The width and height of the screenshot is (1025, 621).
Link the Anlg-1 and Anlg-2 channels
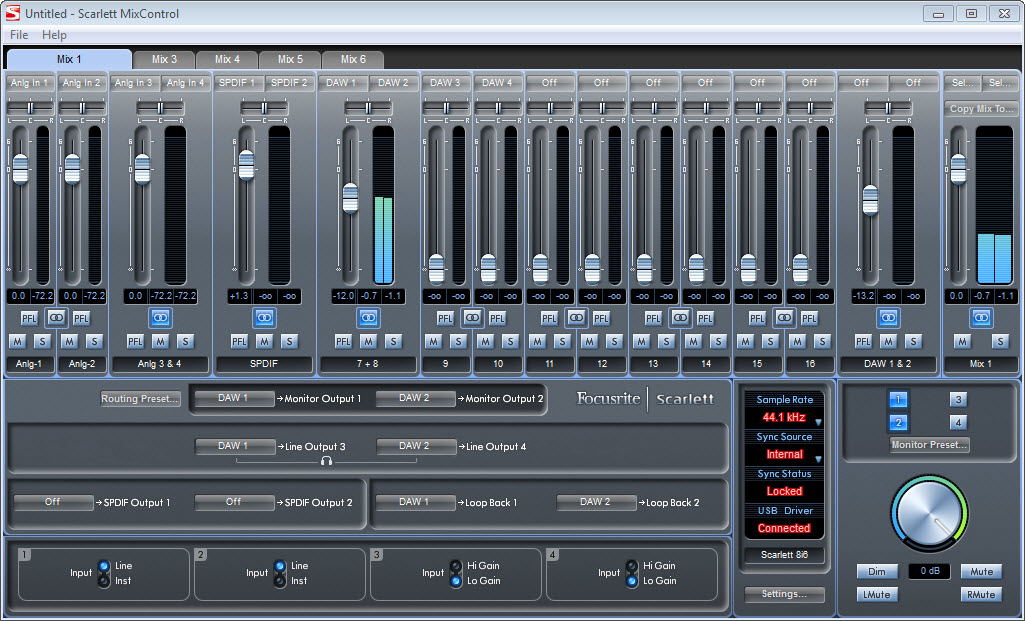[56, 318]
